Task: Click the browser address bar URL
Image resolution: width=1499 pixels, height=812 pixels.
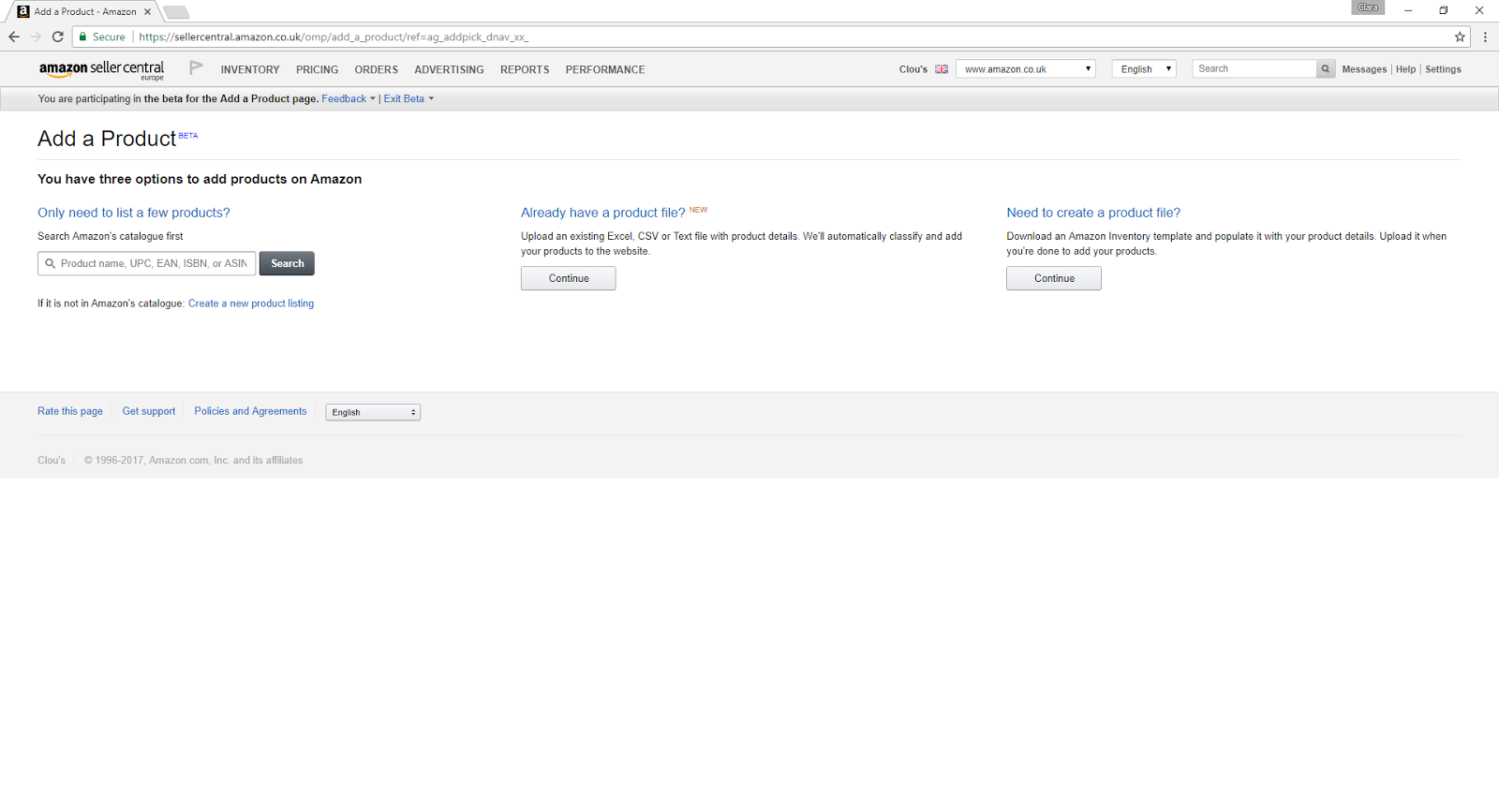Action: click(x=334, y=37)
